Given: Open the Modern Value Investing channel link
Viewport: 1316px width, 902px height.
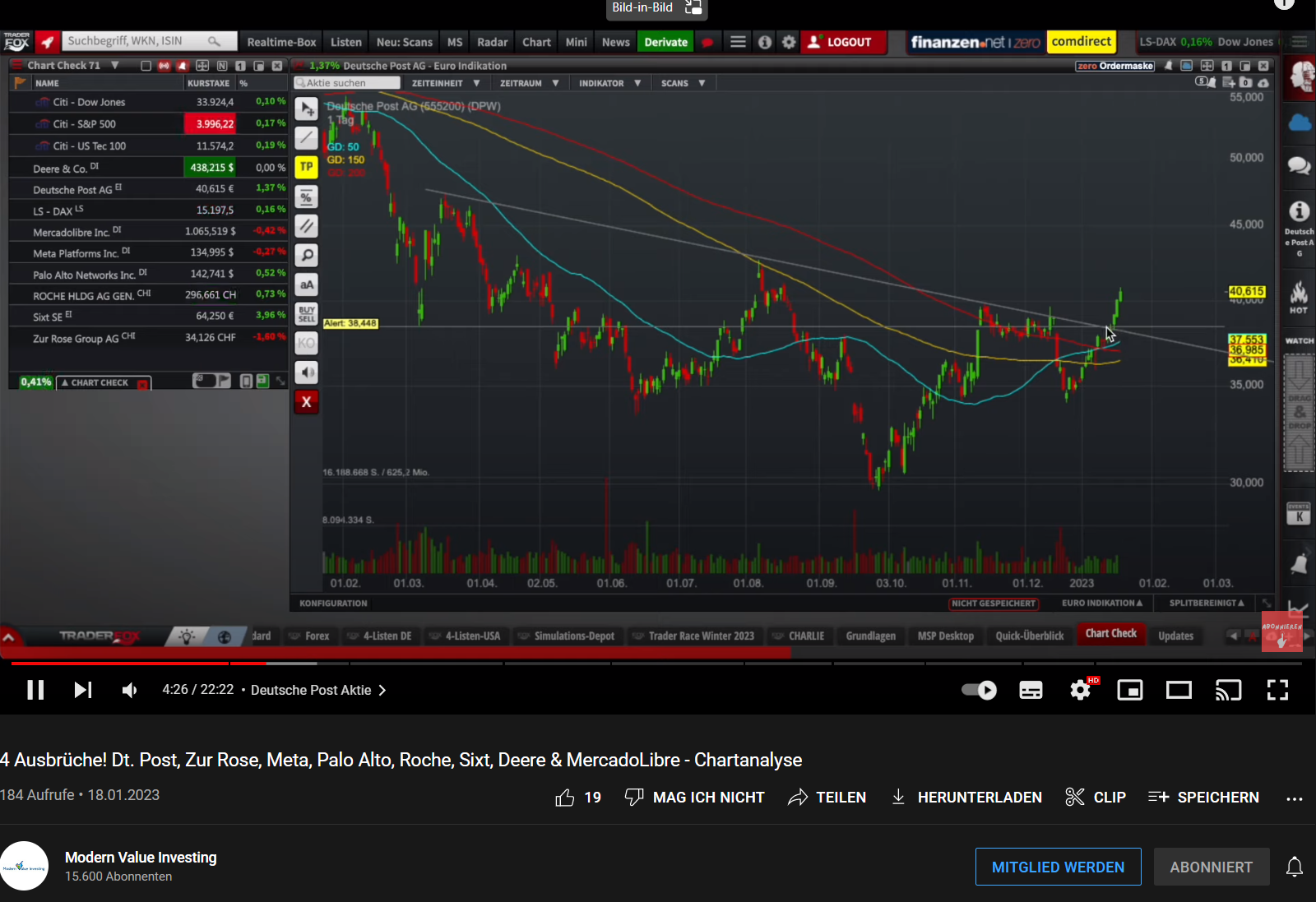Looking at the screenshot, I should point(141,858).
